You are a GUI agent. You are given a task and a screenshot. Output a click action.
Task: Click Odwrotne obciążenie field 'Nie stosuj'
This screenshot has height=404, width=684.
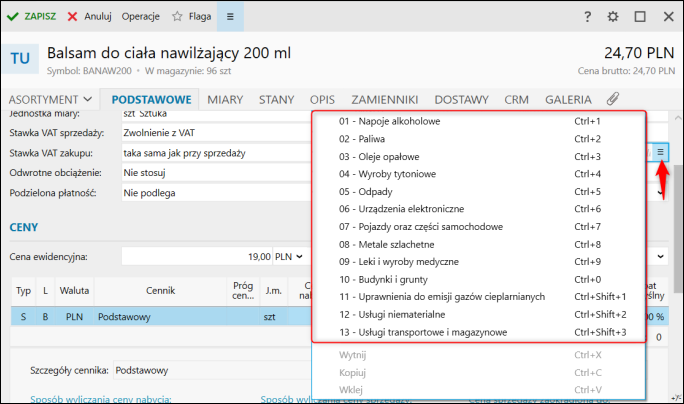click(217, 173)
